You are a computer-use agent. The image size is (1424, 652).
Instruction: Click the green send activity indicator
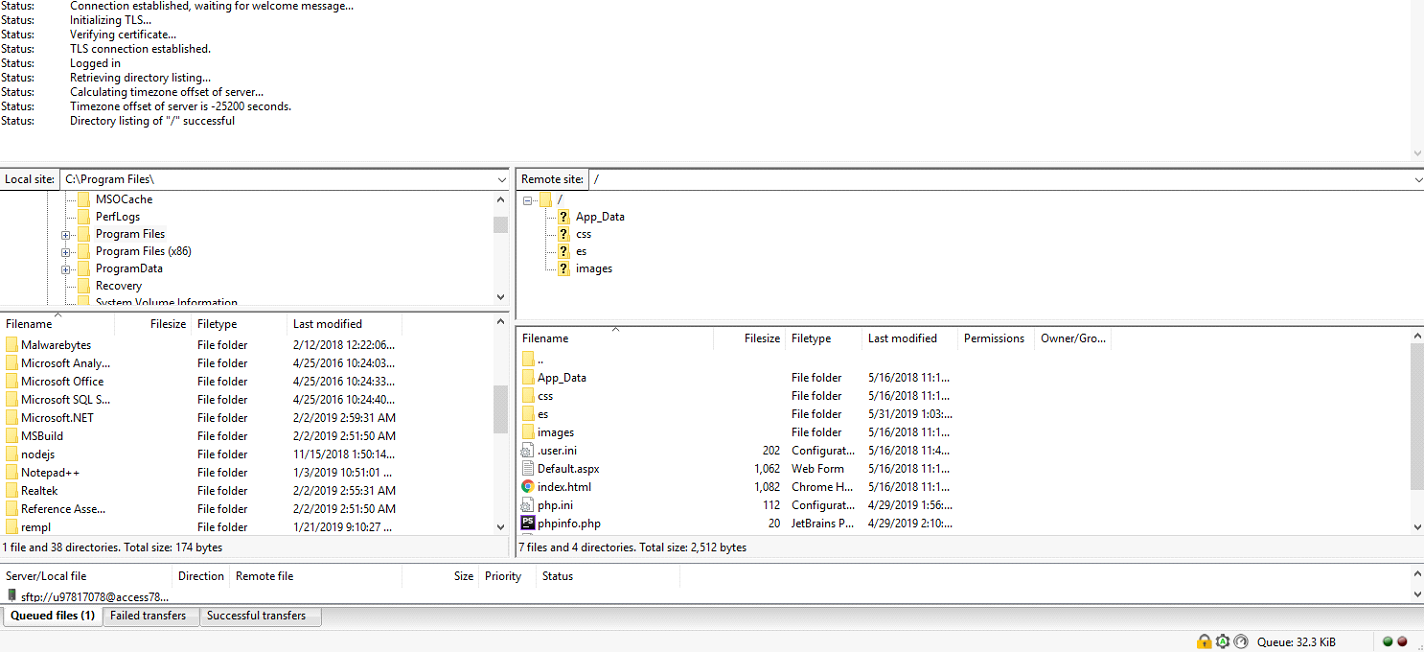pyautogui.click(x=1388, y=642)
